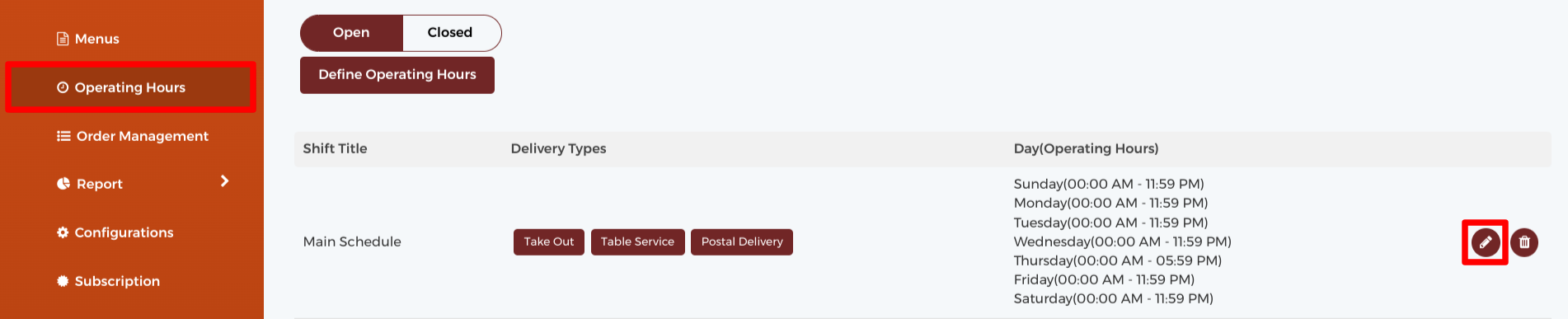Image resolution: width=1568 pixels, height=319 pixels.
Task: Click the list icon beside Order Management
Action: (63, 136)
